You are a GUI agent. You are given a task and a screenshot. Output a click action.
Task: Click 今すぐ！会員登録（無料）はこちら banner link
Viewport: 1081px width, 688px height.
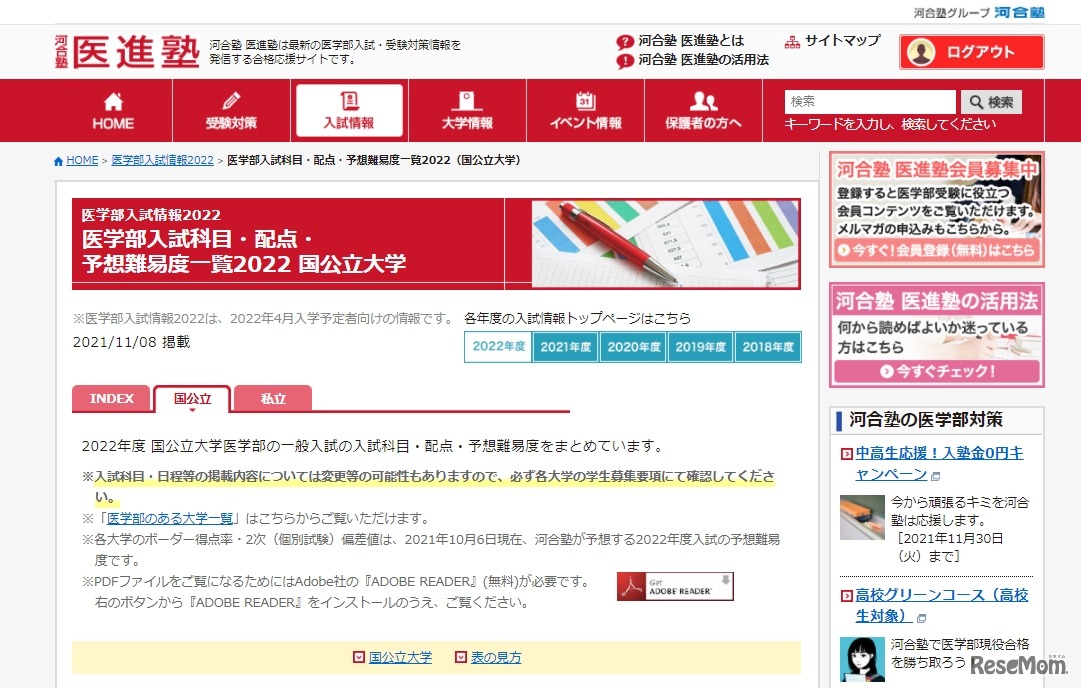tap(936, 252)
